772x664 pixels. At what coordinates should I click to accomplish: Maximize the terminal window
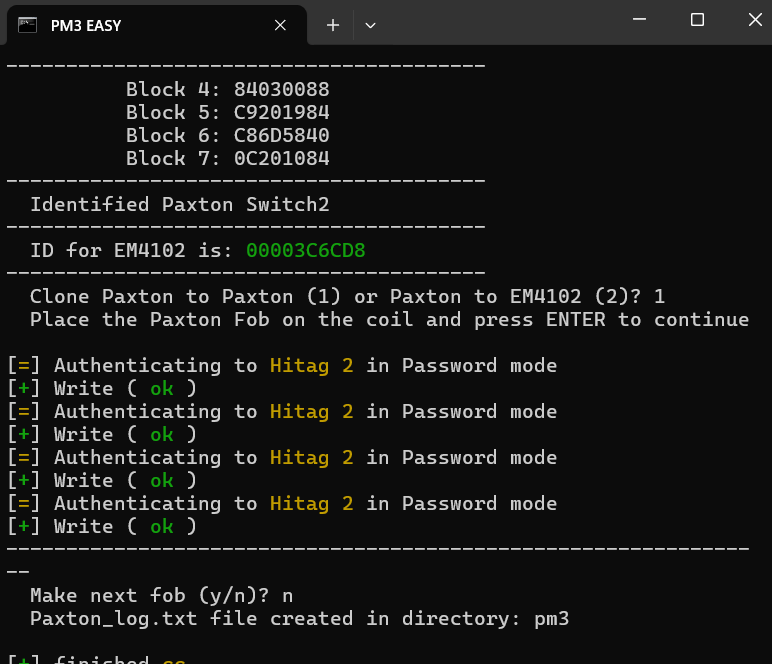point(697,20)
